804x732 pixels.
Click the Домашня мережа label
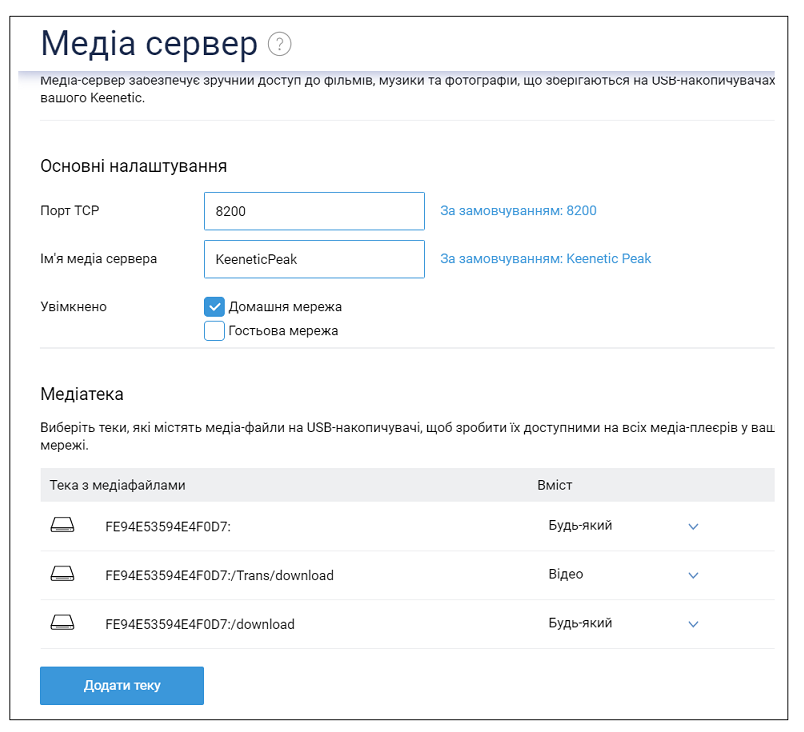[285, 307]
